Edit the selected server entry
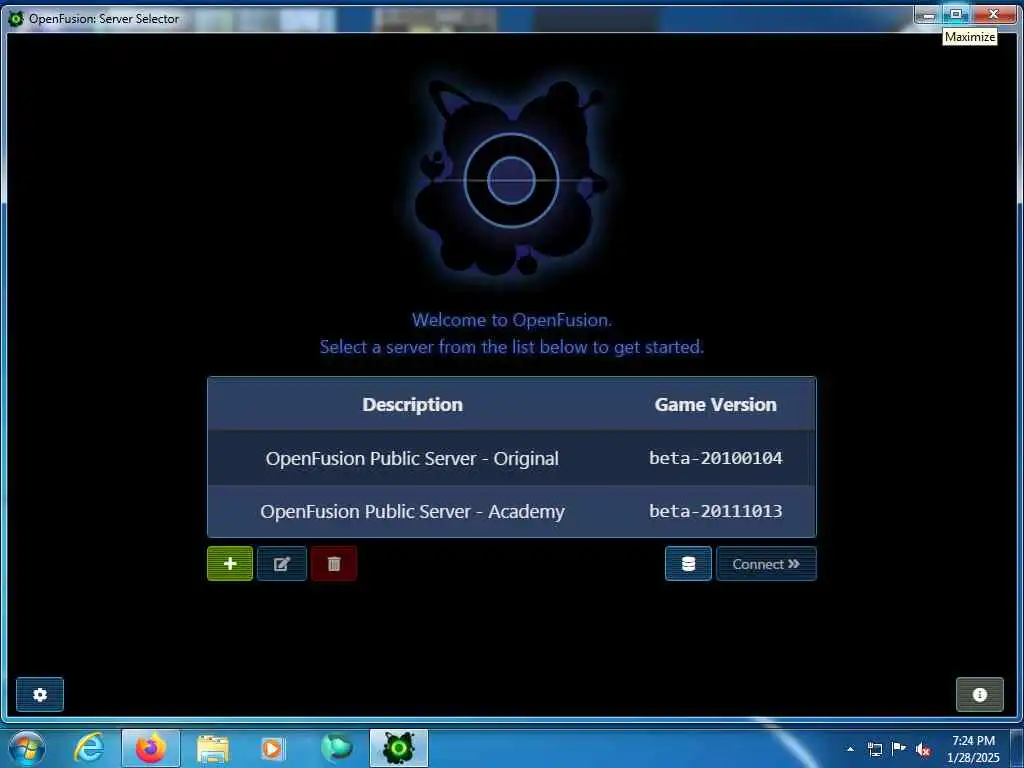 (x=281, y=564)
